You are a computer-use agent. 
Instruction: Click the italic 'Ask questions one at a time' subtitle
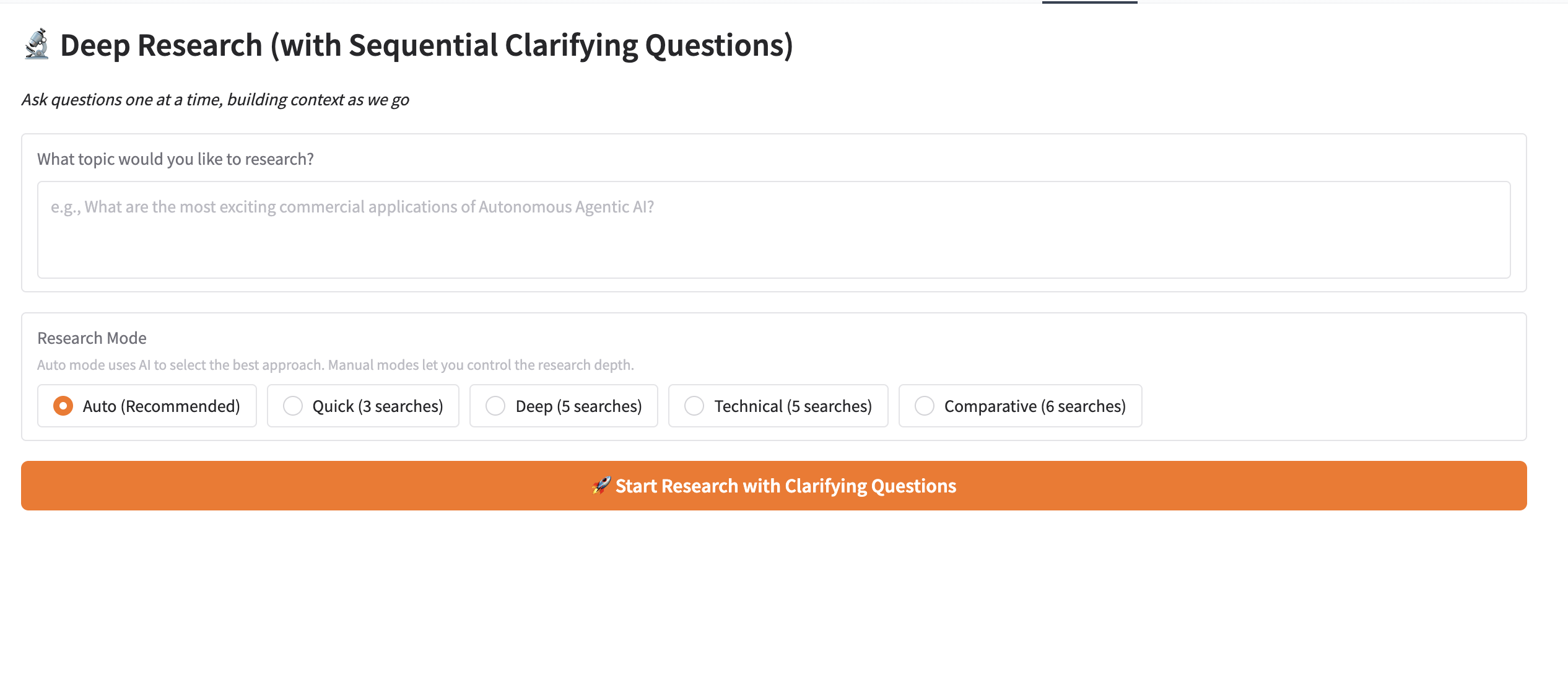215,100
